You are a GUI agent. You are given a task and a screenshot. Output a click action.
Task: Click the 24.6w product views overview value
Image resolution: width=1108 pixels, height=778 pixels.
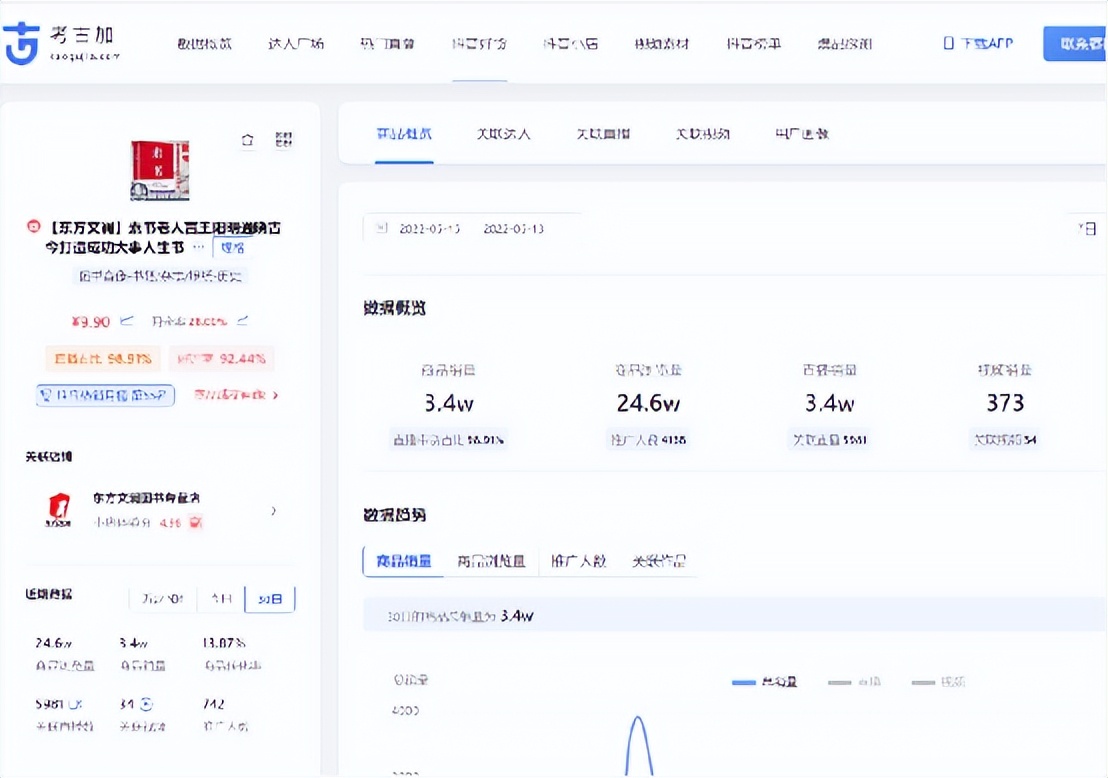[648, 403]
